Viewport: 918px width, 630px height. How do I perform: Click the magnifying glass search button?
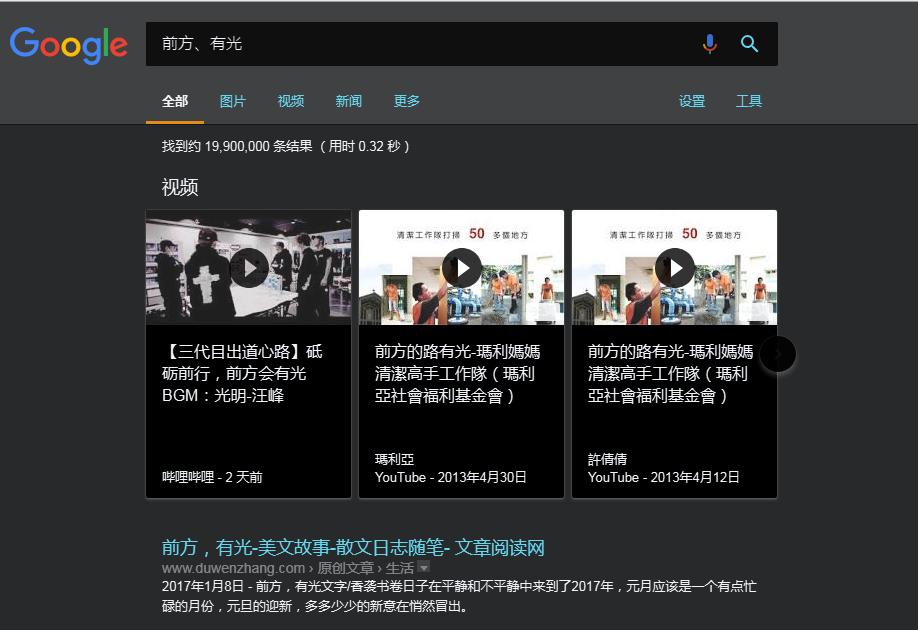click(749, 44)
